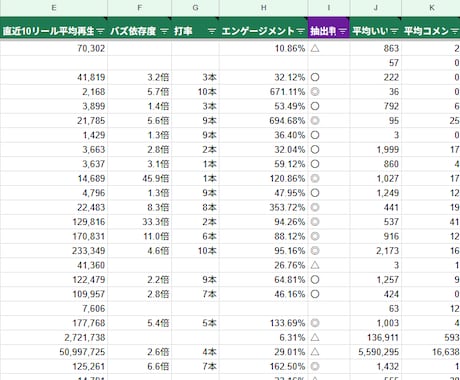The image size is (460, 380).
Task: Select cell with value 7,606
Action: coord(54,308)
